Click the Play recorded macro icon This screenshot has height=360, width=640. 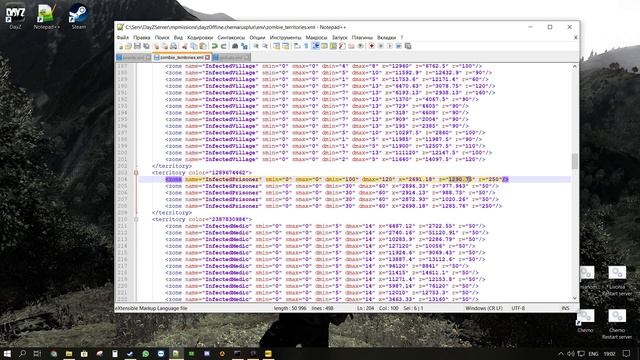tap(389, 46)
